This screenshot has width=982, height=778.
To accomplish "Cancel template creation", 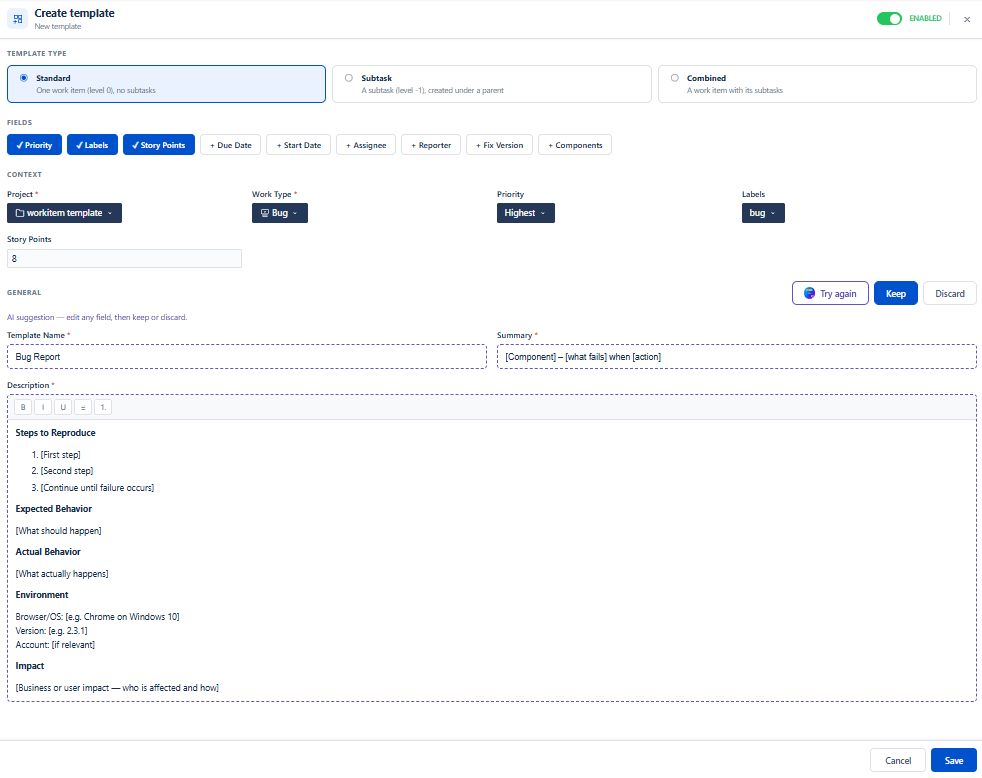I will 897,760.
